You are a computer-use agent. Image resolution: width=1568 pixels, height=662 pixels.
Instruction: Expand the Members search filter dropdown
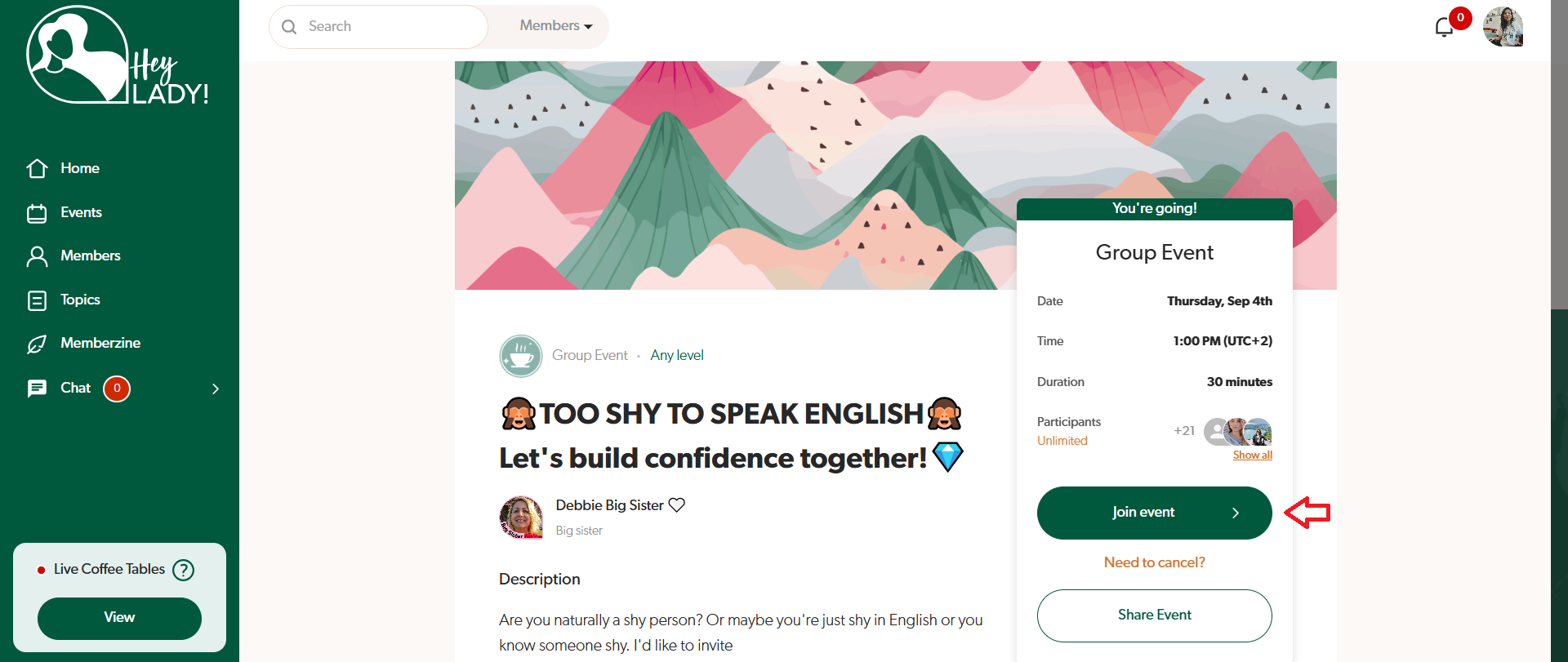(x=556, y=26)
